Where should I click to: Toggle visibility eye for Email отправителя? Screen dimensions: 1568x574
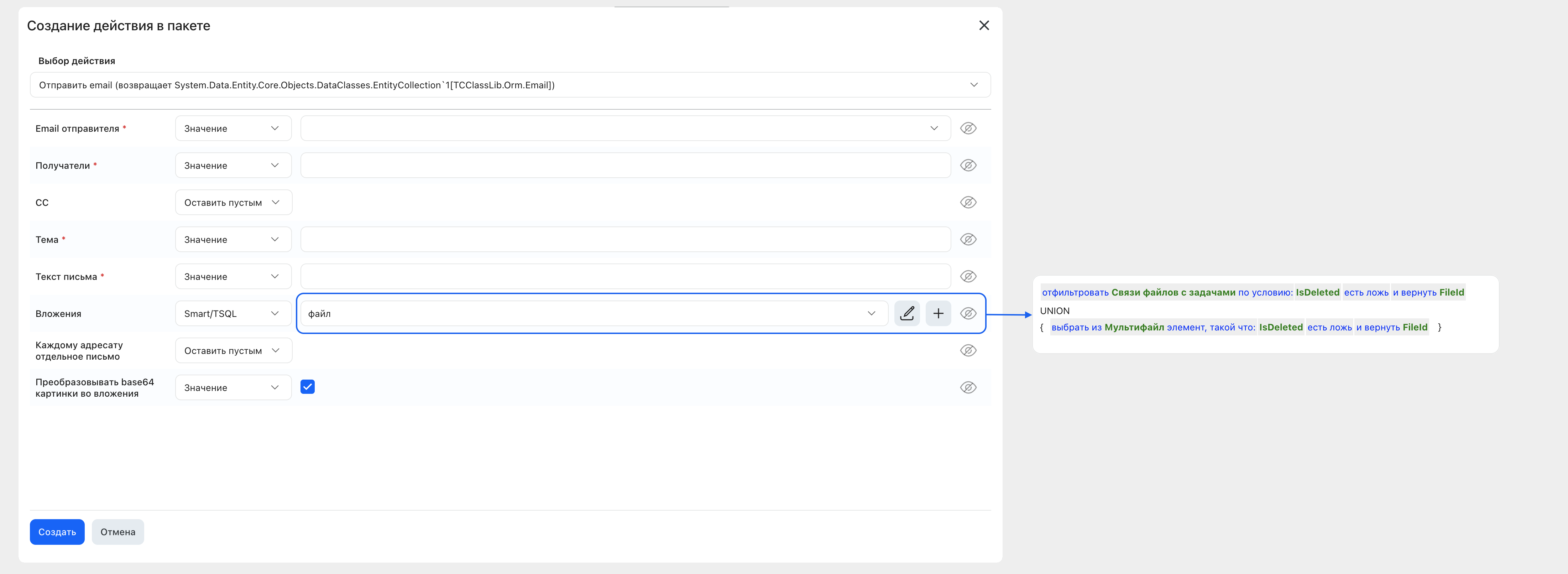pos(968,129)
